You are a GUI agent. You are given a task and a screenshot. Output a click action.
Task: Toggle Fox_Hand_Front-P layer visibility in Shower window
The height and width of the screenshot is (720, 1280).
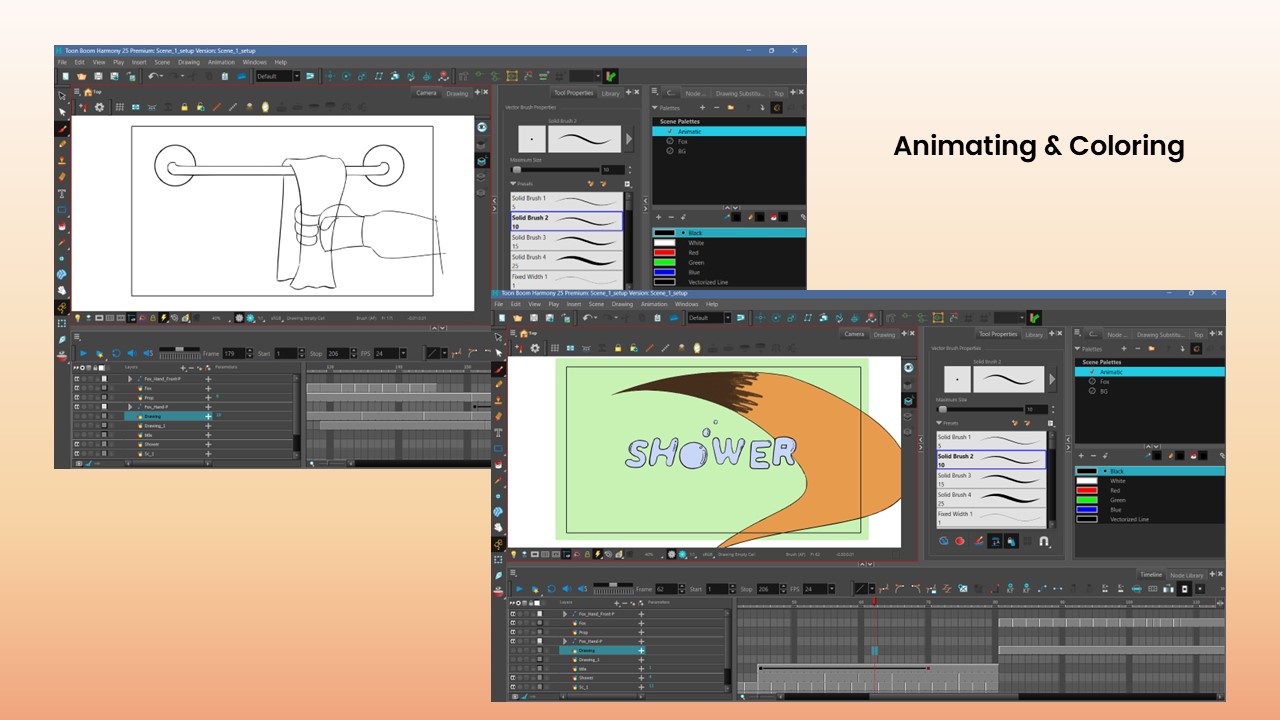coord(513,614)
